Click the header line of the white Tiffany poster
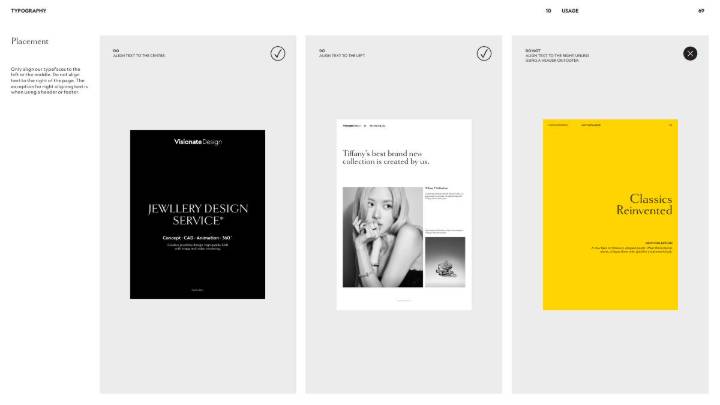The image size is (720, 405). [364, 126]
